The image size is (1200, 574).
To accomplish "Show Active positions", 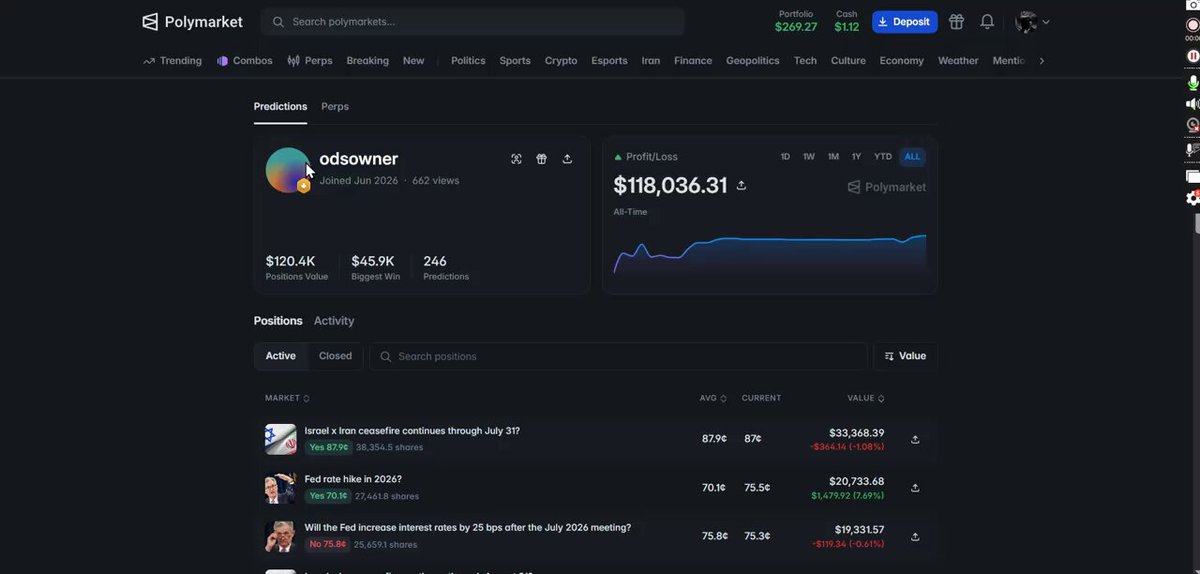I will [x=281, y=356].
